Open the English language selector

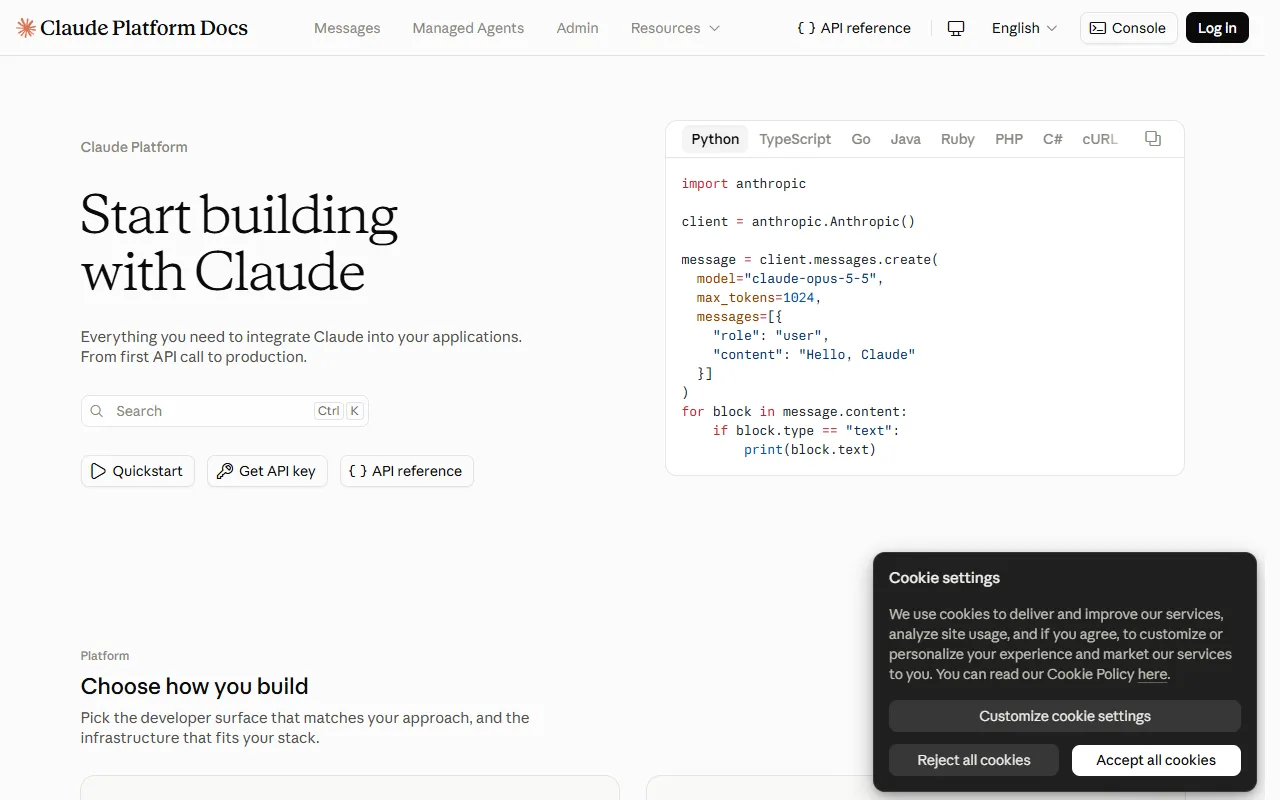(x=1024, y=28)
